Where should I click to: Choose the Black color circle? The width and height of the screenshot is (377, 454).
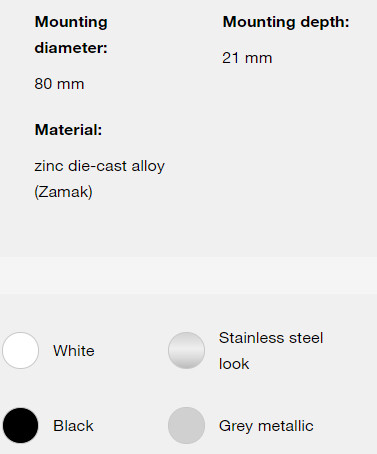[x=20, y=425]
